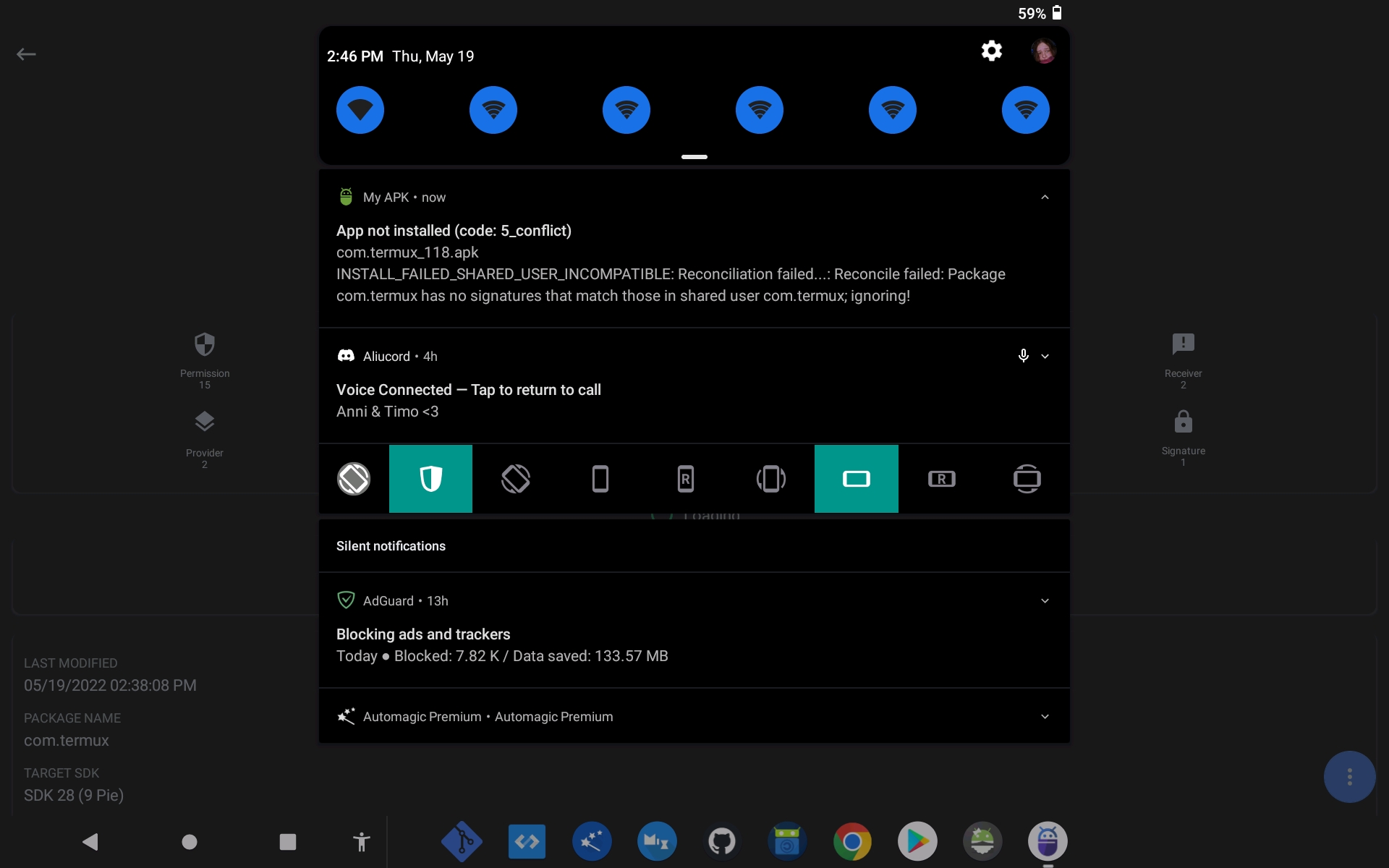Tap the user profile avatar
The width and height of the screenshot is (1389, 868).
[x=1043, y=51]
